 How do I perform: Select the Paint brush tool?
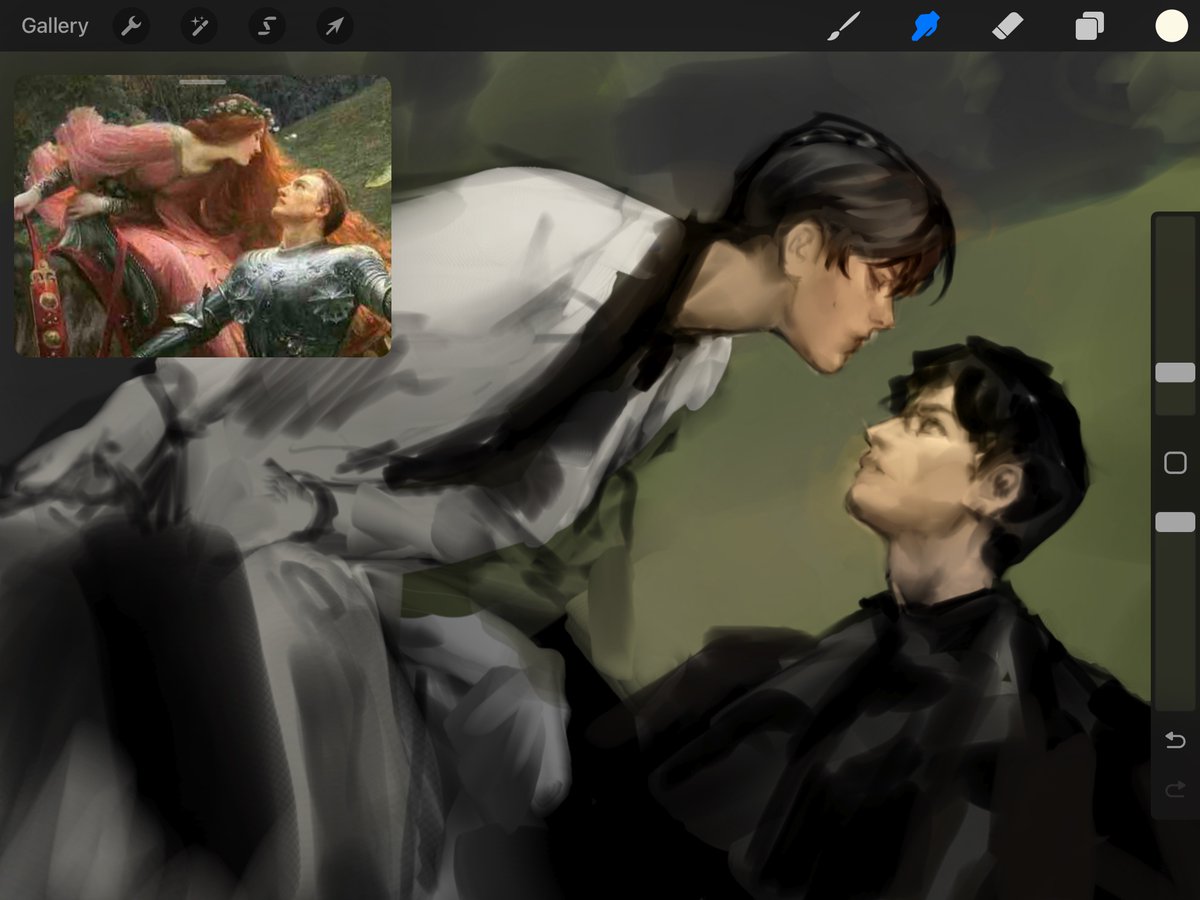pos(843,26)
